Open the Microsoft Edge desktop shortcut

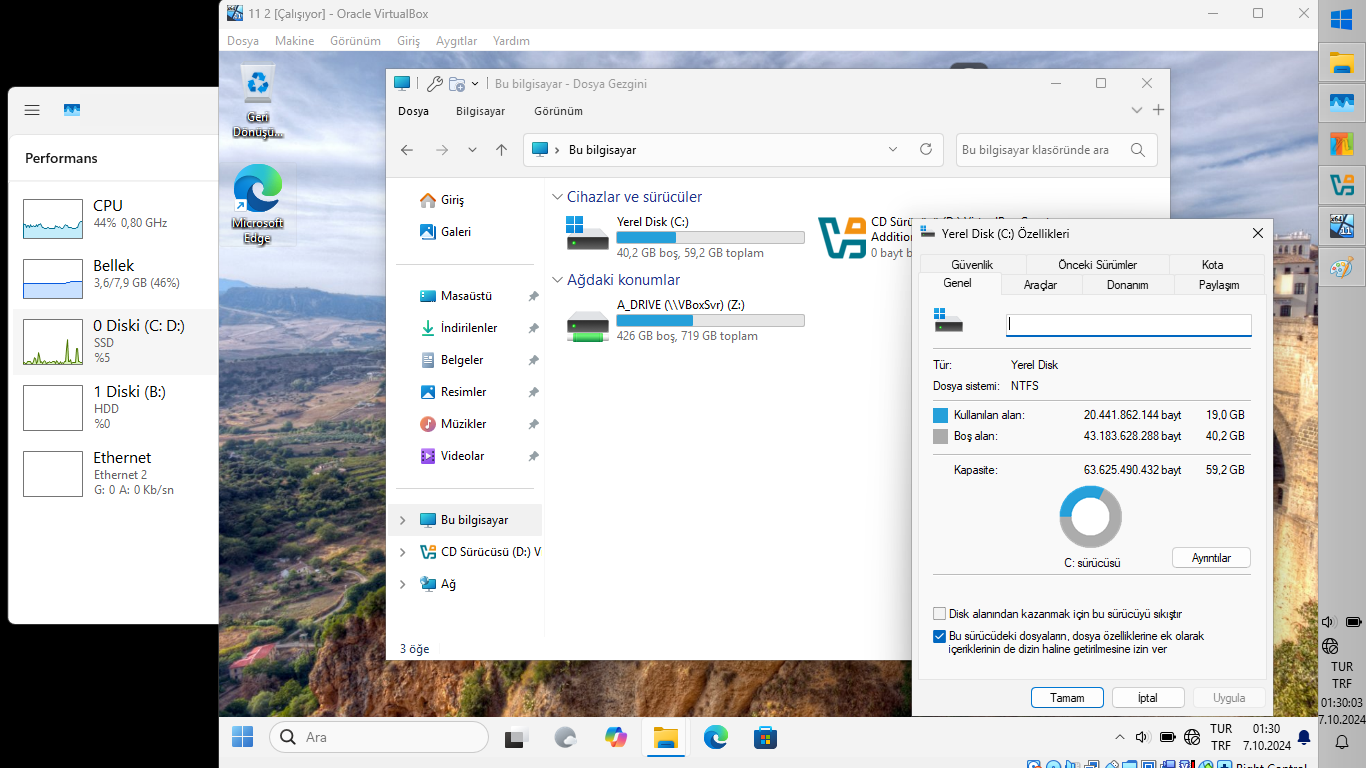pos(258,205)
